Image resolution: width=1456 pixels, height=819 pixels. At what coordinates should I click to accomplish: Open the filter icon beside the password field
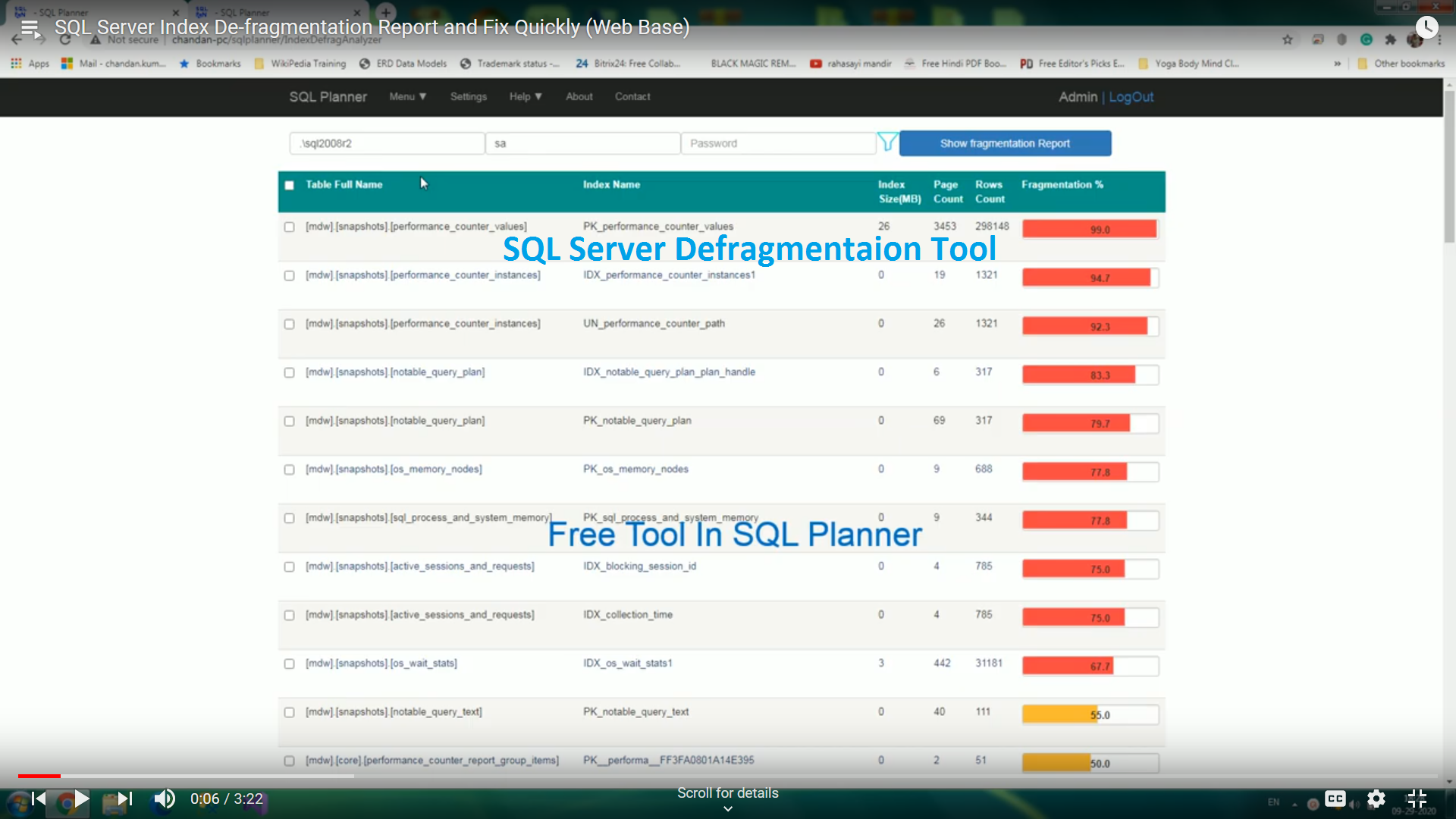(888, 142)
